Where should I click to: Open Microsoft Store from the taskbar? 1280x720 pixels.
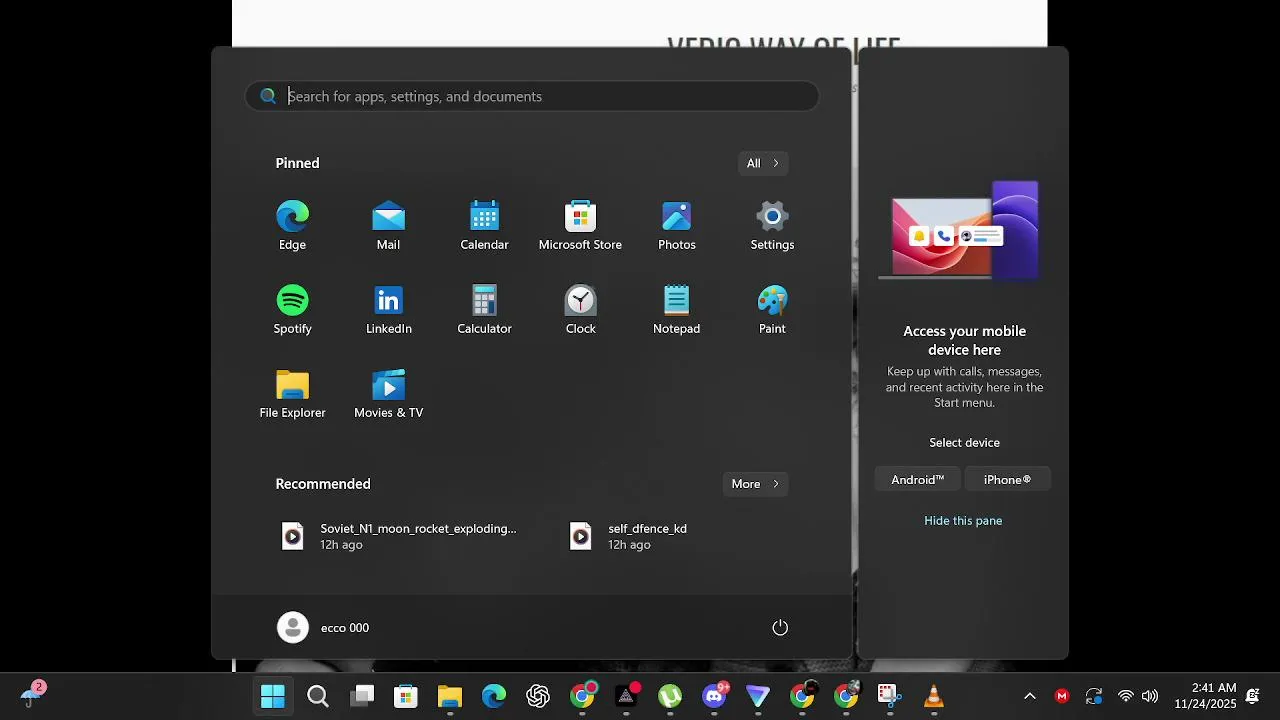click(406, 696)
